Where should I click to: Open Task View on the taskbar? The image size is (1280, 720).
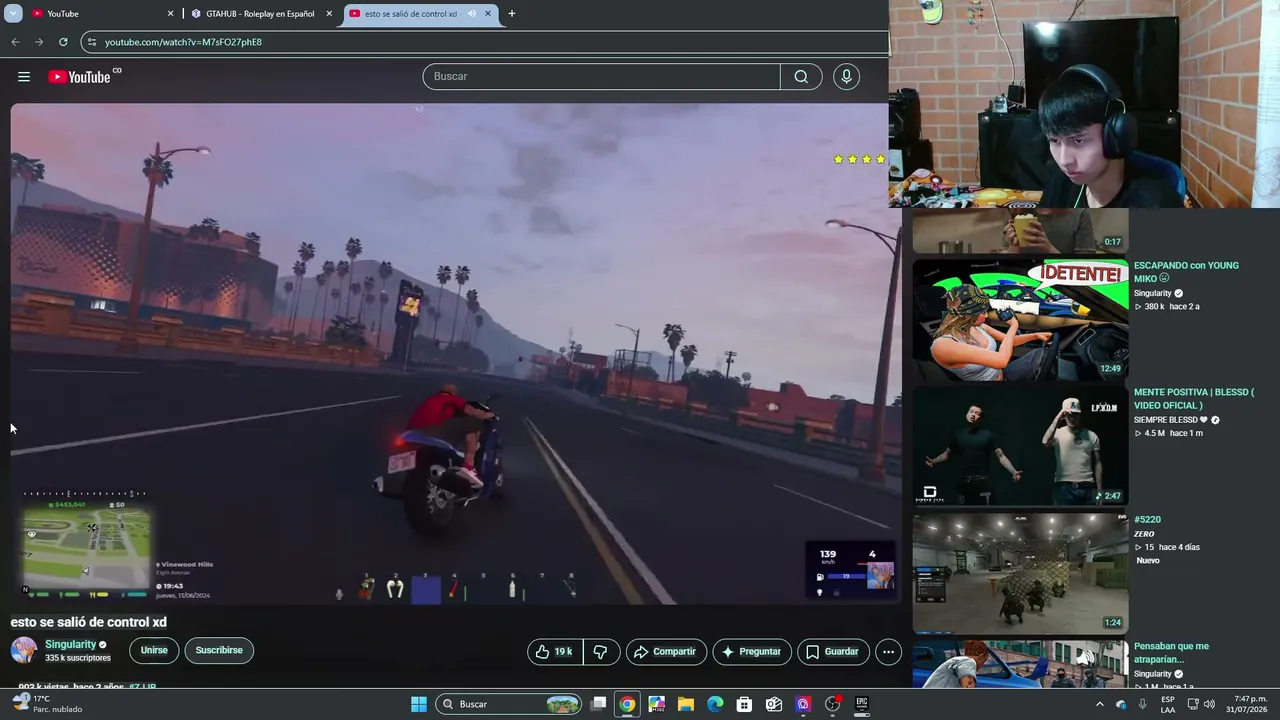coord(598,704)
